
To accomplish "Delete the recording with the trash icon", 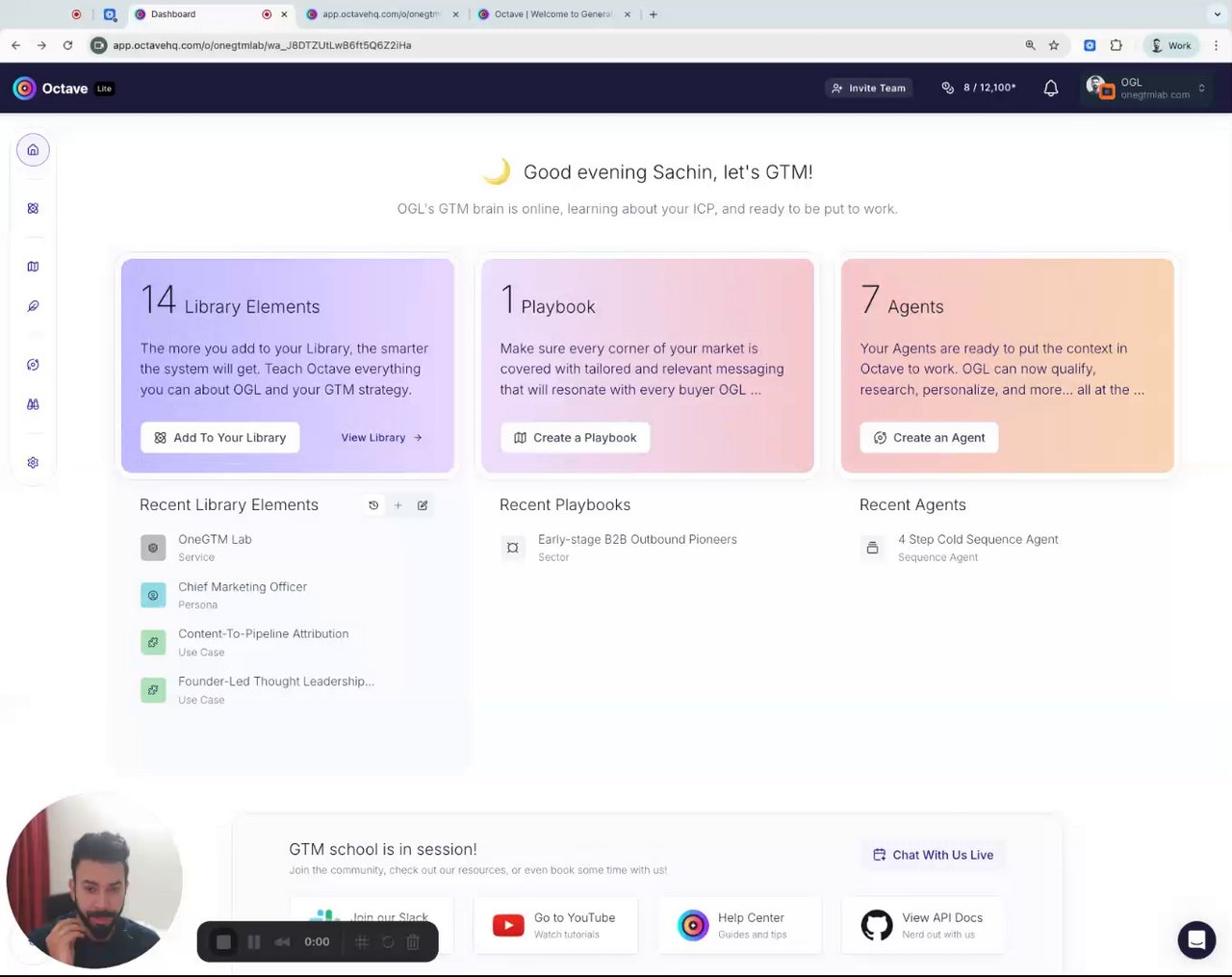I will click(x=413, y=942).
